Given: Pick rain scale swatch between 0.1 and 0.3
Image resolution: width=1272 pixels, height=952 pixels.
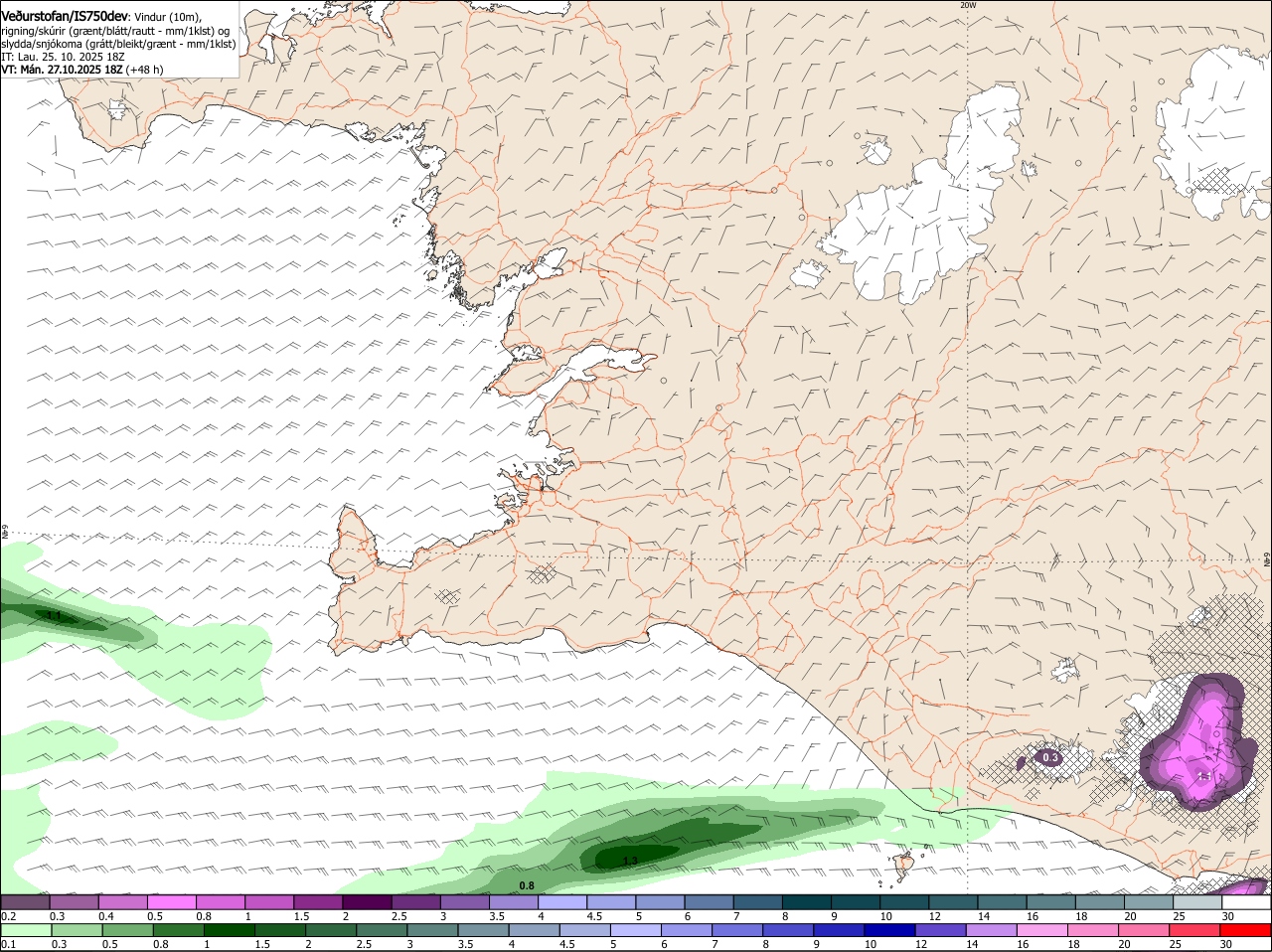Looking at the screenshot, I should point(25,929).
